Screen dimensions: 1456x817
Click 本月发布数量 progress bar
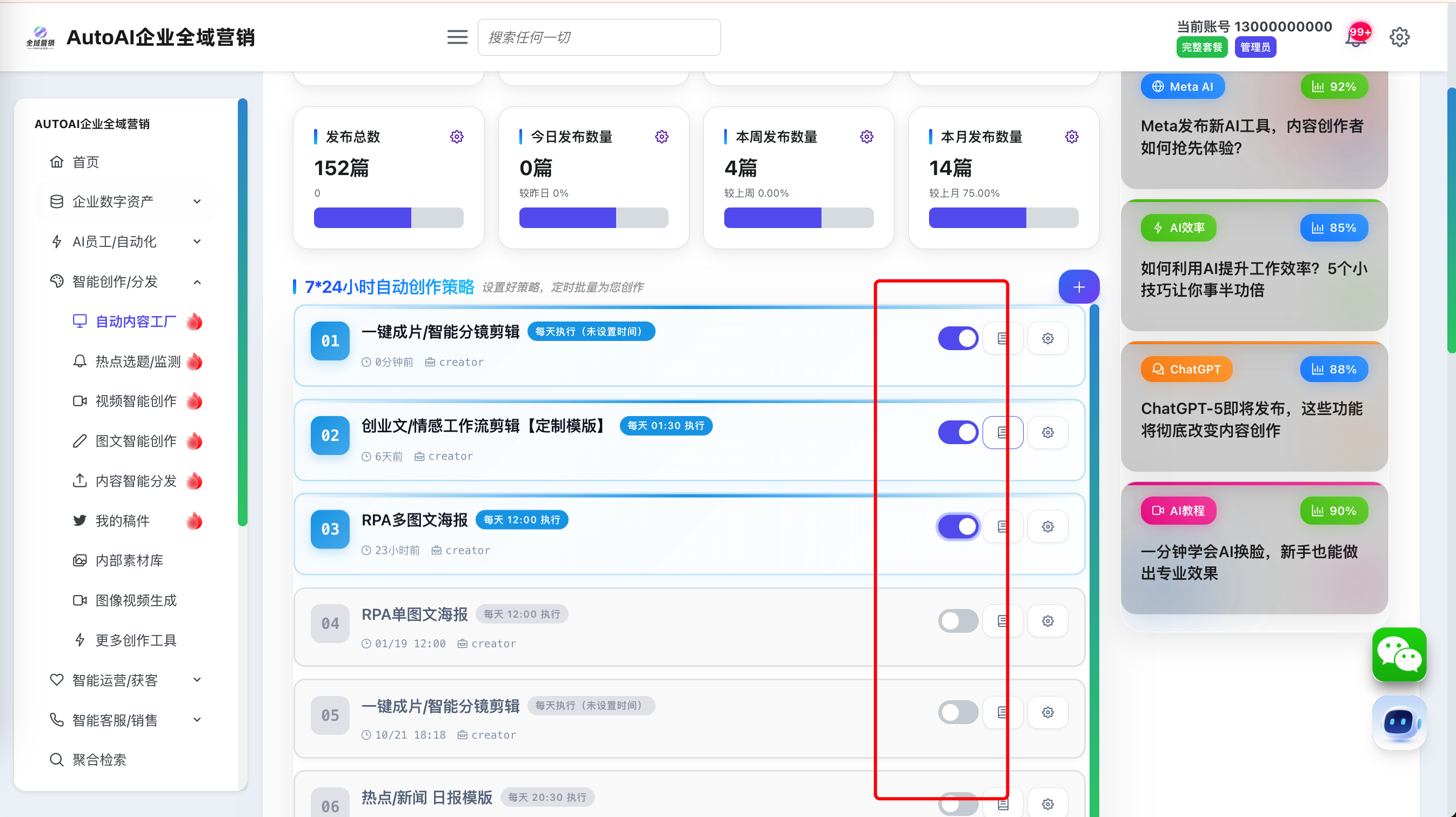click(1003, 218)
